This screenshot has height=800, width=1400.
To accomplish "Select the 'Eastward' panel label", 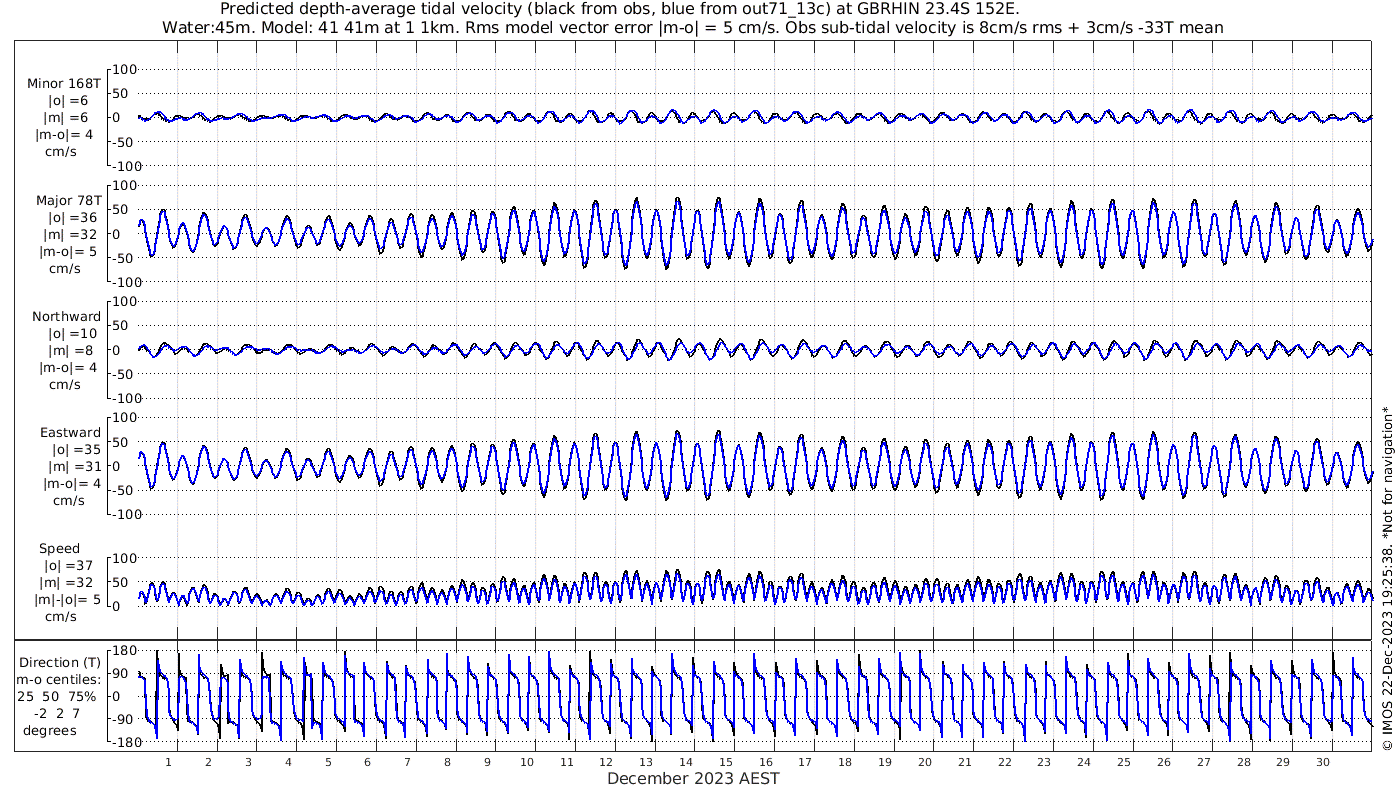I will tap(70, 433).
